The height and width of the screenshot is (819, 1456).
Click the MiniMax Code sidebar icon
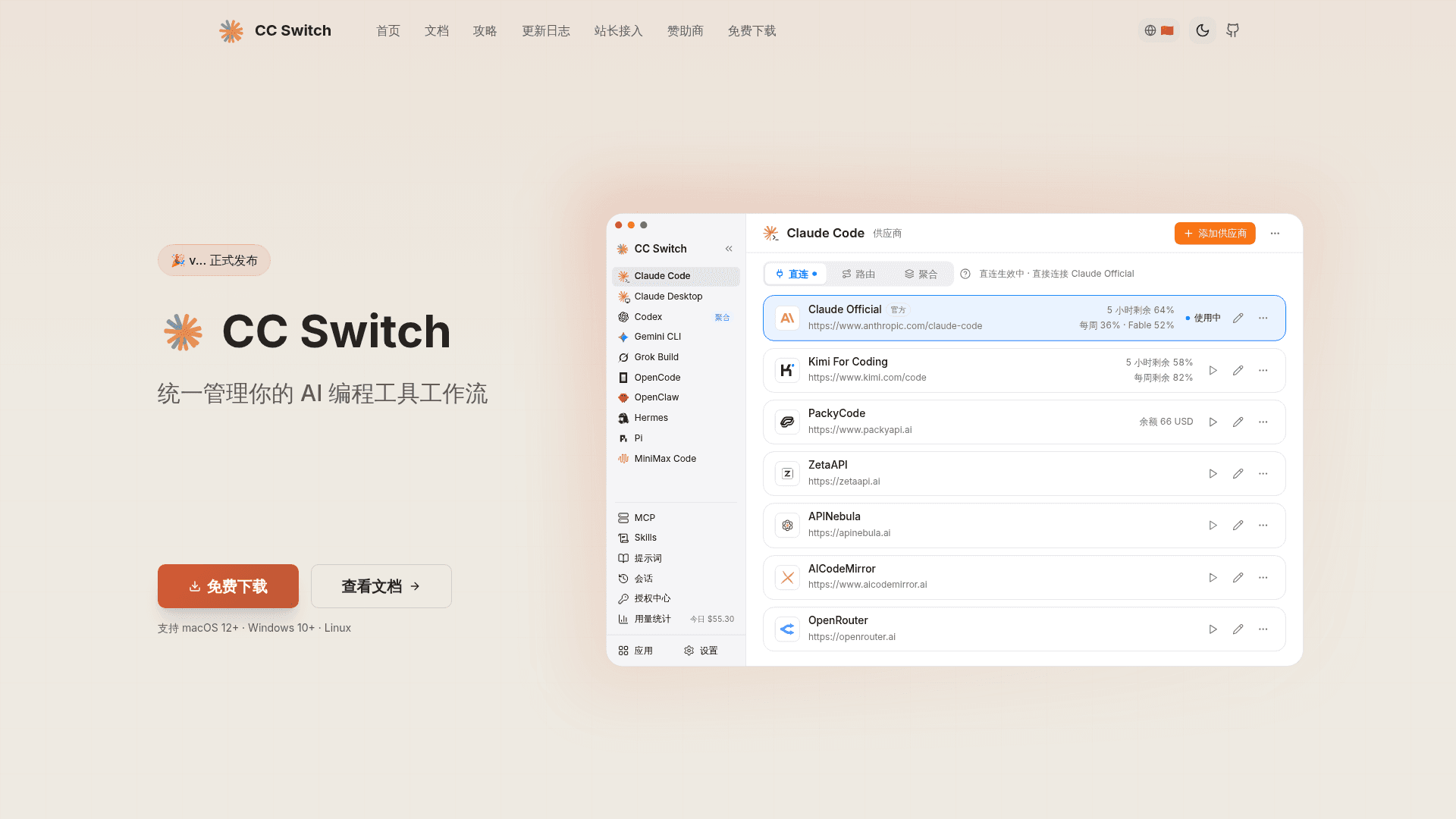click(623, 459)
